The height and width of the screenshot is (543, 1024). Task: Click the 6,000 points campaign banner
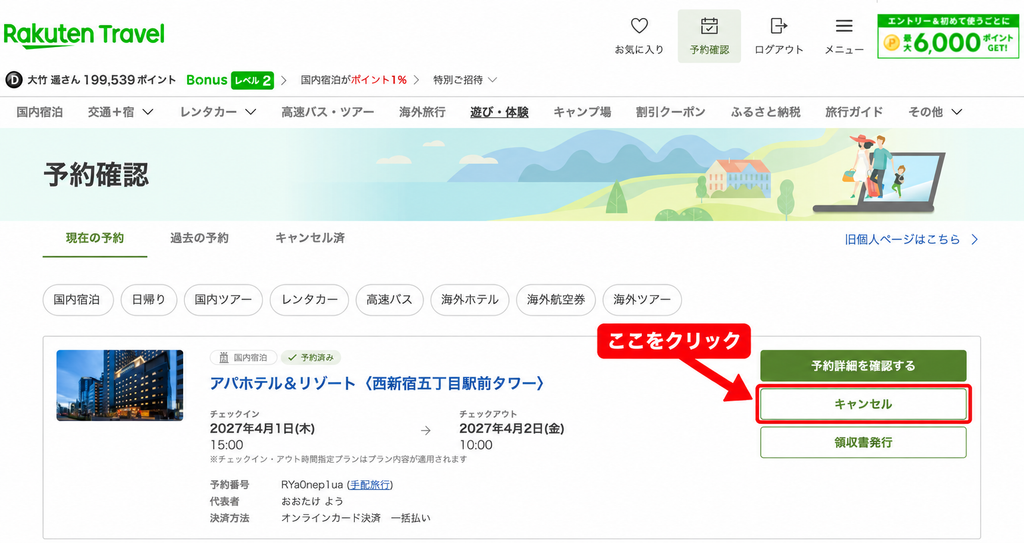pyautogui.click(x=948, y=37)
